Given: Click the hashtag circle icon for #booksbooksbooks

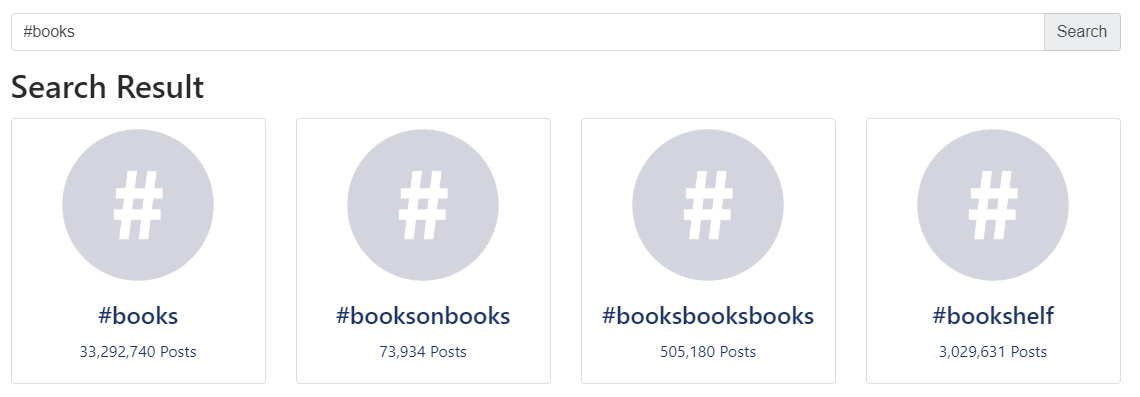Looking at the screenshot, I should click(708, 205).
